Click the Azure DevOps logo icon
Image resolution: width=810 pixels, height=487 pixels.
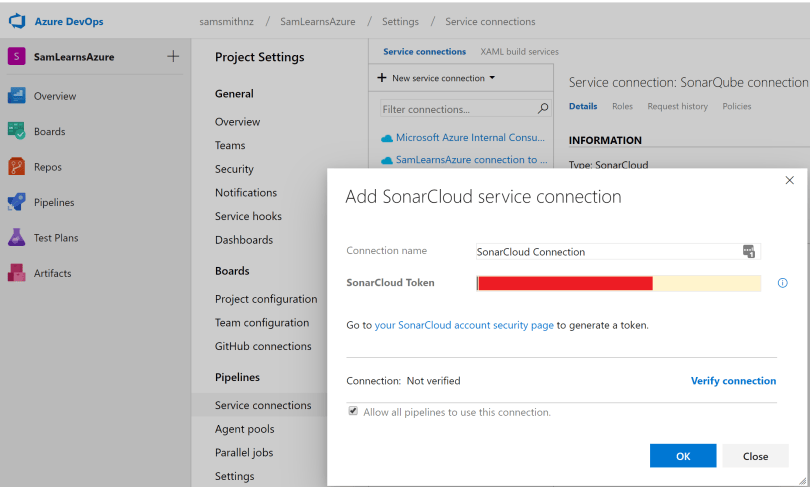click(17, 21)
